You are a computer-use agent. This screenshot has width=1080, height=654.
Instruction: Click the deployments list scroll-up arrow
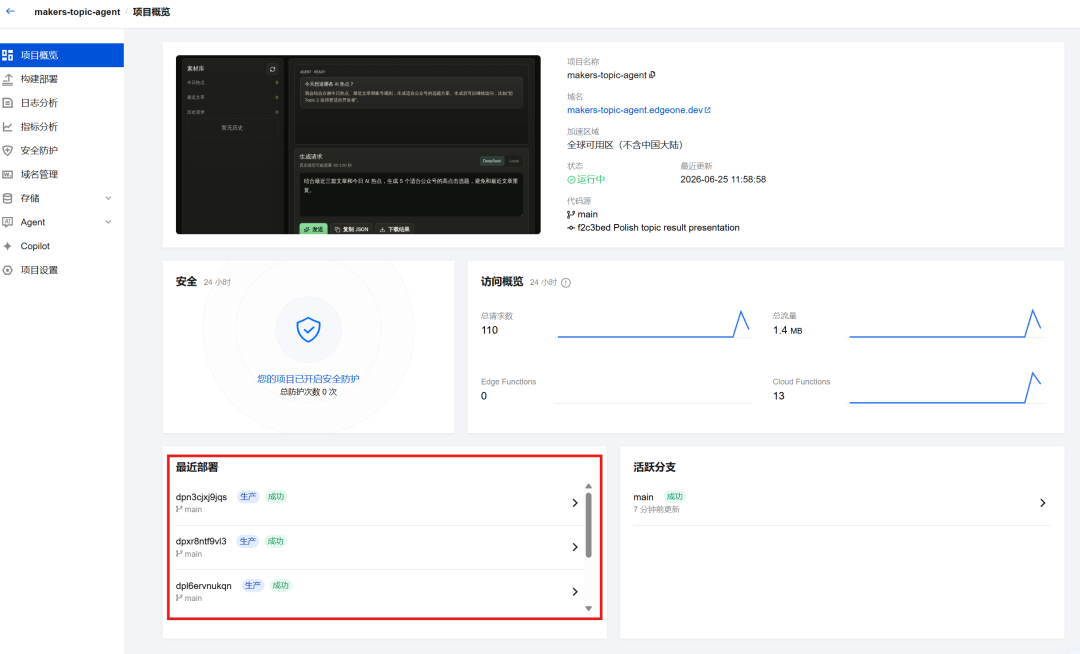[589, 487]
